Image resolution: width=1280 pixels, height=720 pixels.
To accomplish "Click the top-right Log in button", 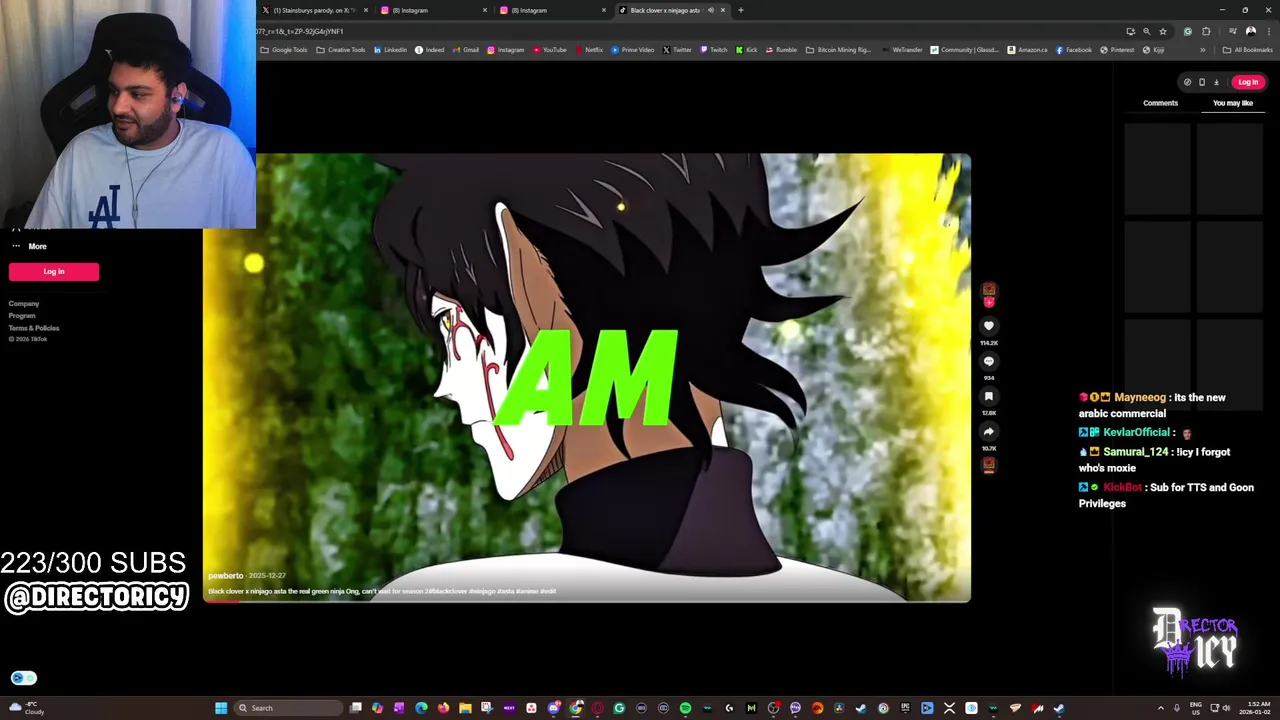I will (1247, 82).
